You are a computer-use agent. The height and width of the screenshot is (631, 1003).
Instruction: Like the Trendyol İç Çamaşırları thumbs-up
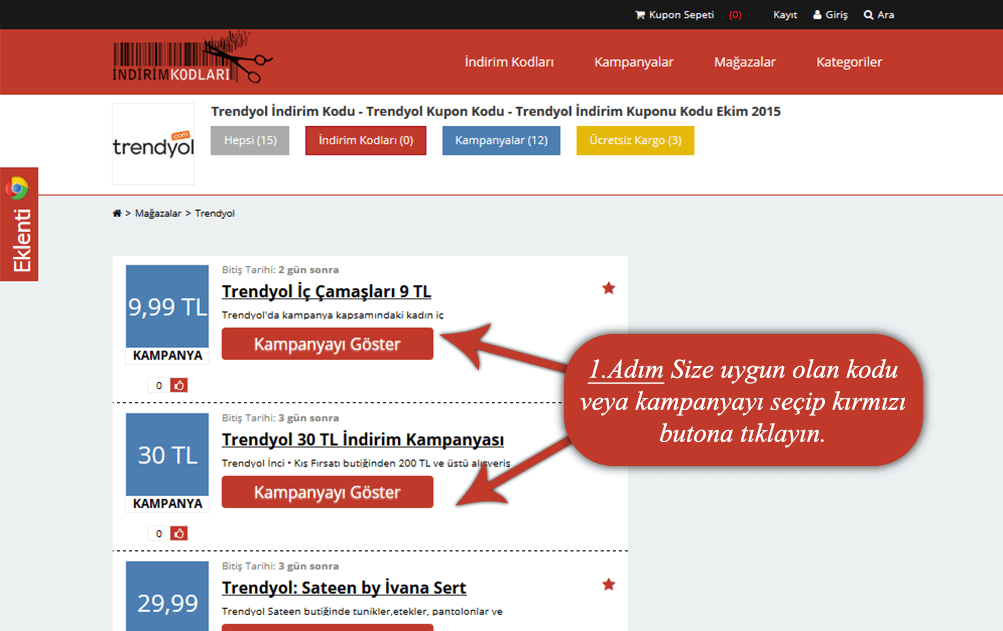pos(179,385)
